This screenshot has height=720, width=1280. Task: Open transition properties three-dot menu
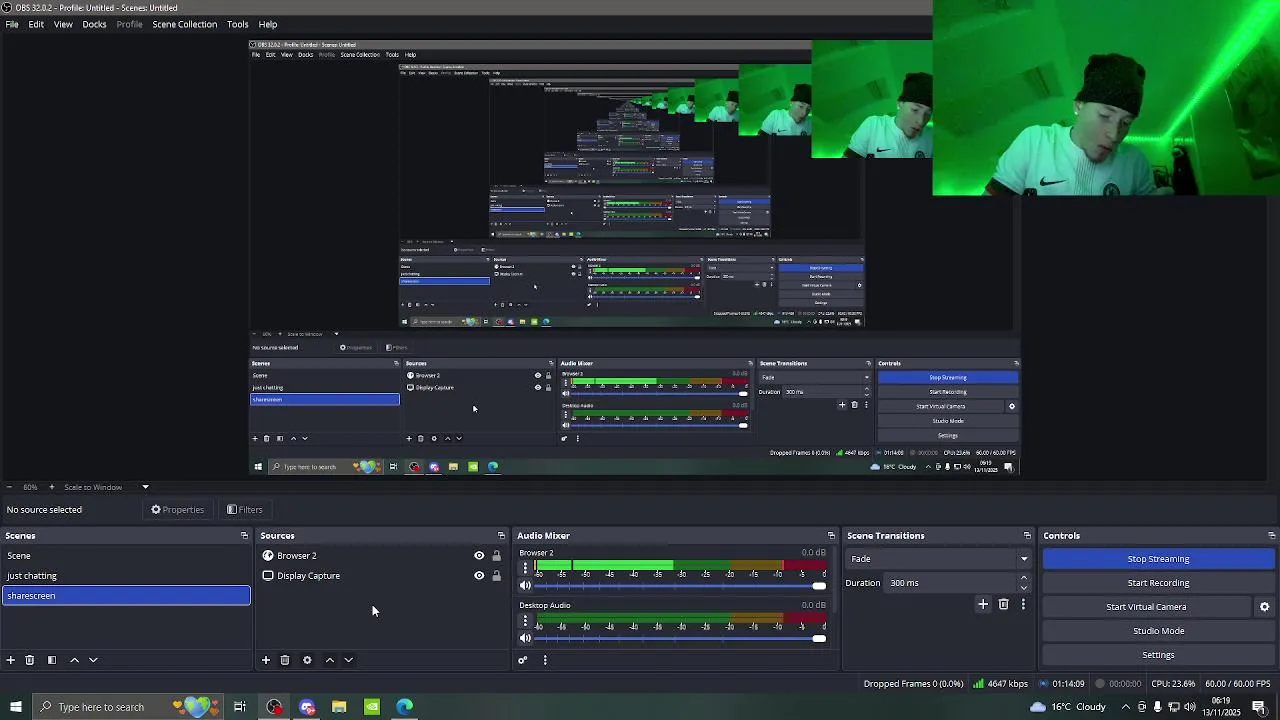click(x=1023, y=604)
